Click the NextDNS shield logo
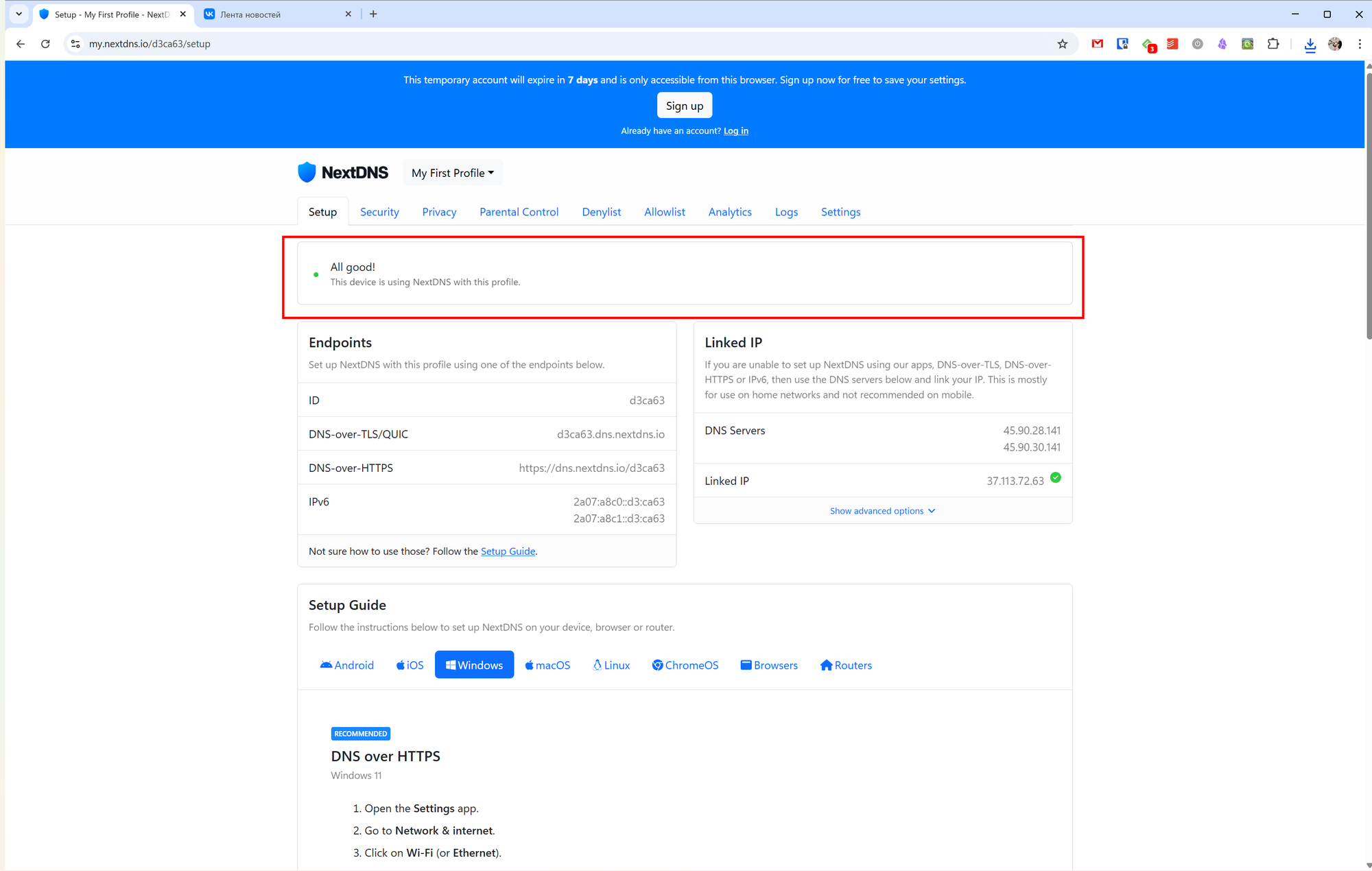 (307, 172)
